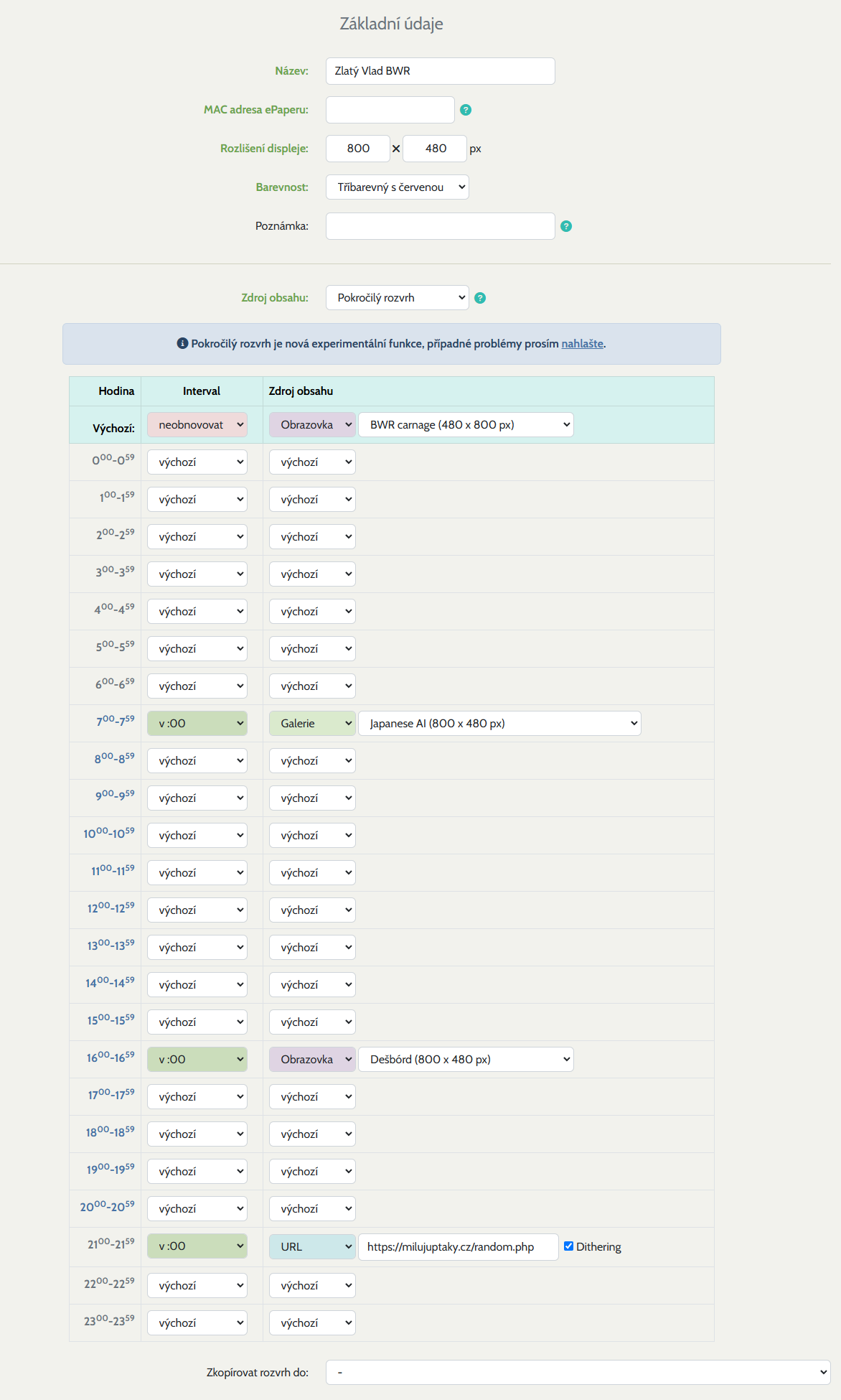Uncheck the Dithering checkbox
Screen dimensions: 841x1400
568,1246
